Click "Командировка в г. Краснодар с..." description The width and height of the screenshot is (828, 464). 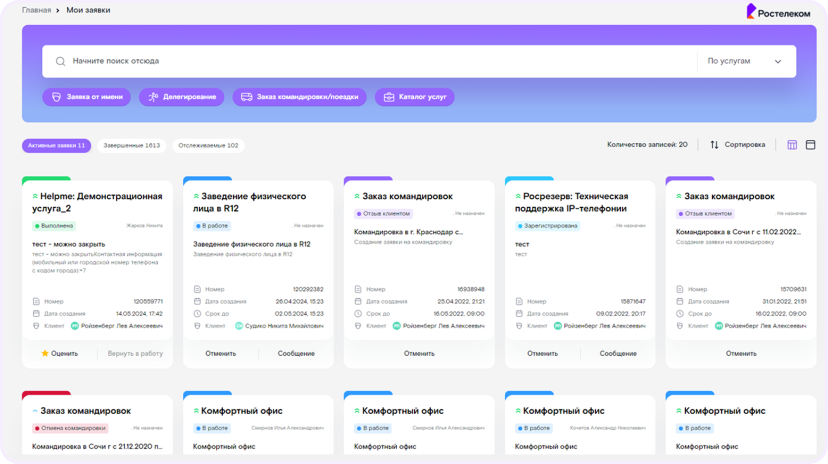(408, 232)
